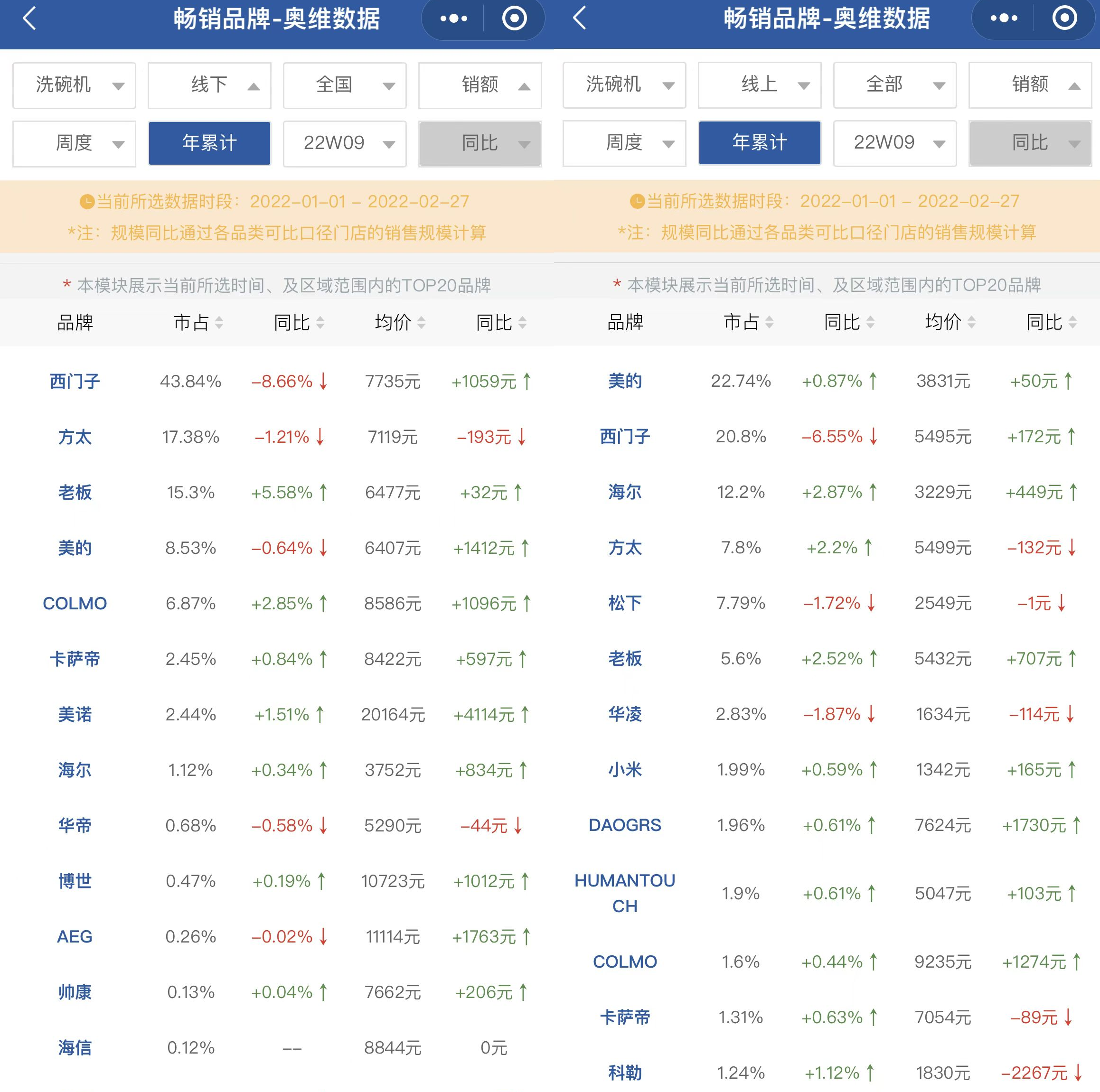This screenshot has width=1100, height=1092.
Task: Open 洗碗机 category dropdown in right panel
Action: click(625, 85)
